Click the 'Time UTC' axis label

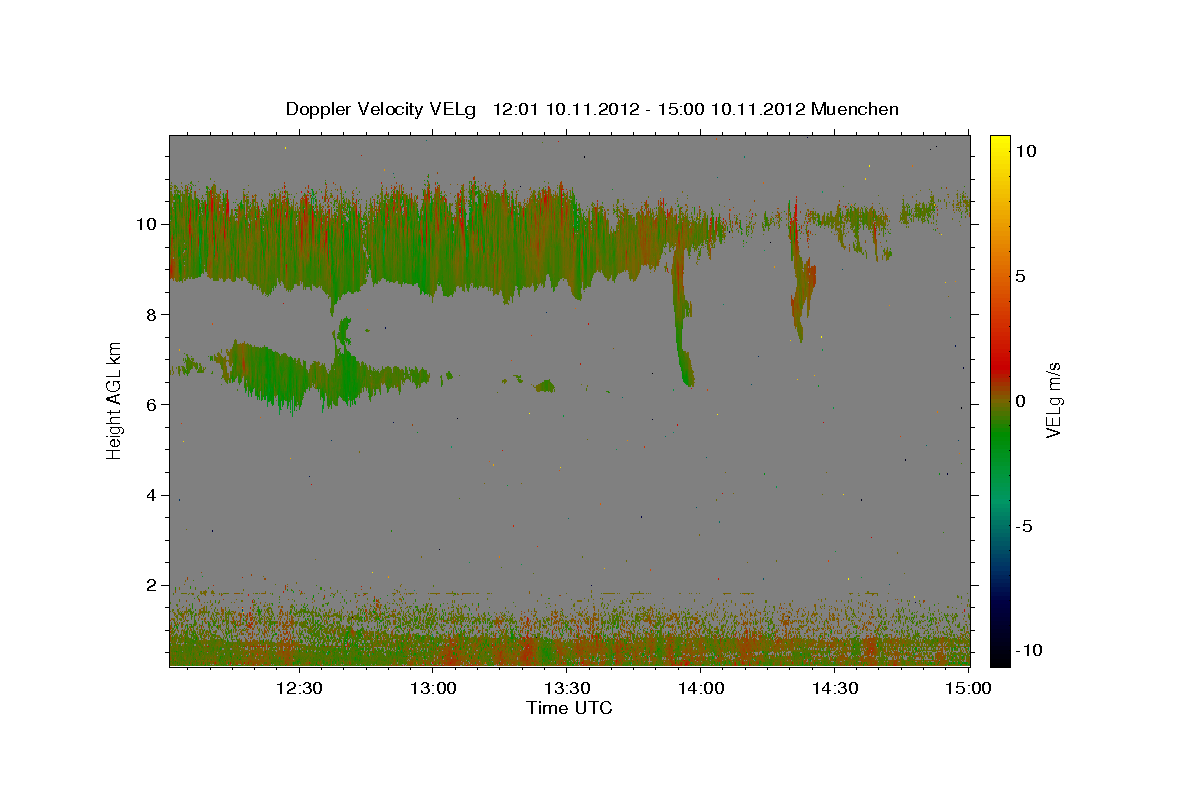click(569, 708)
